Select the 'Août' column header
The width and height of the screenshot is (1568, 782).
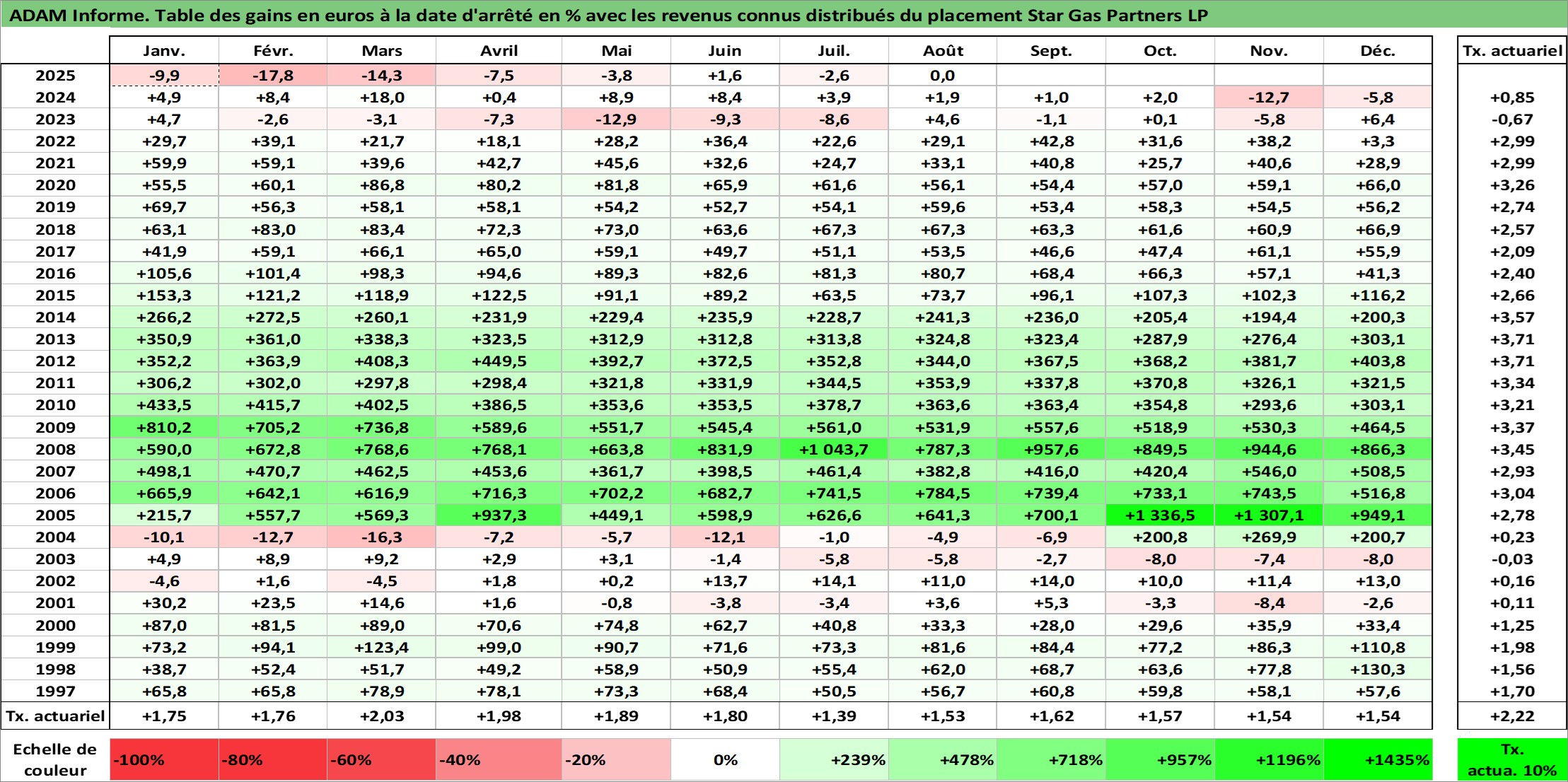[943, 50]
